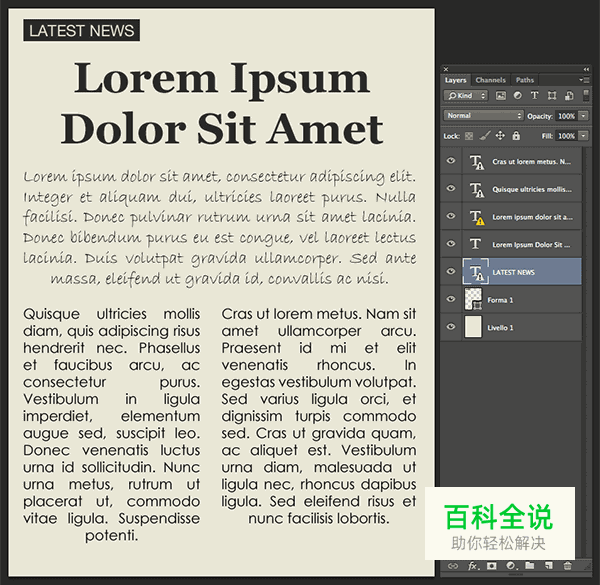Select the Lorem Ipsum Dolor Sit layer
The image size is (600, 585).
point(531,244)
